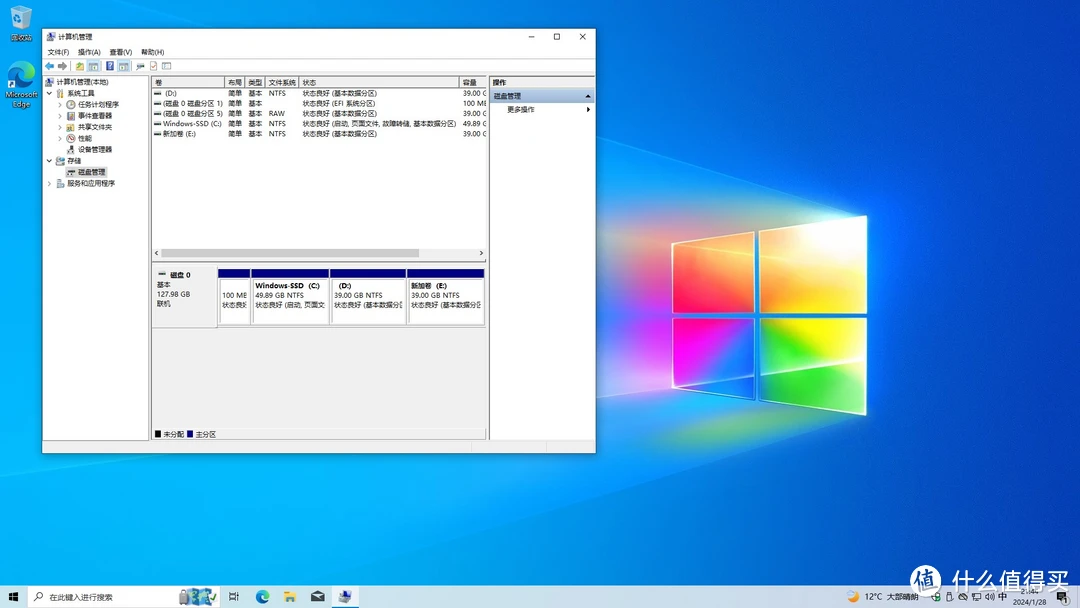Collapse the 操作 panel's 磁盘管理 section
The height and width of the screenshot is (608, 1080).
point(588,96)
